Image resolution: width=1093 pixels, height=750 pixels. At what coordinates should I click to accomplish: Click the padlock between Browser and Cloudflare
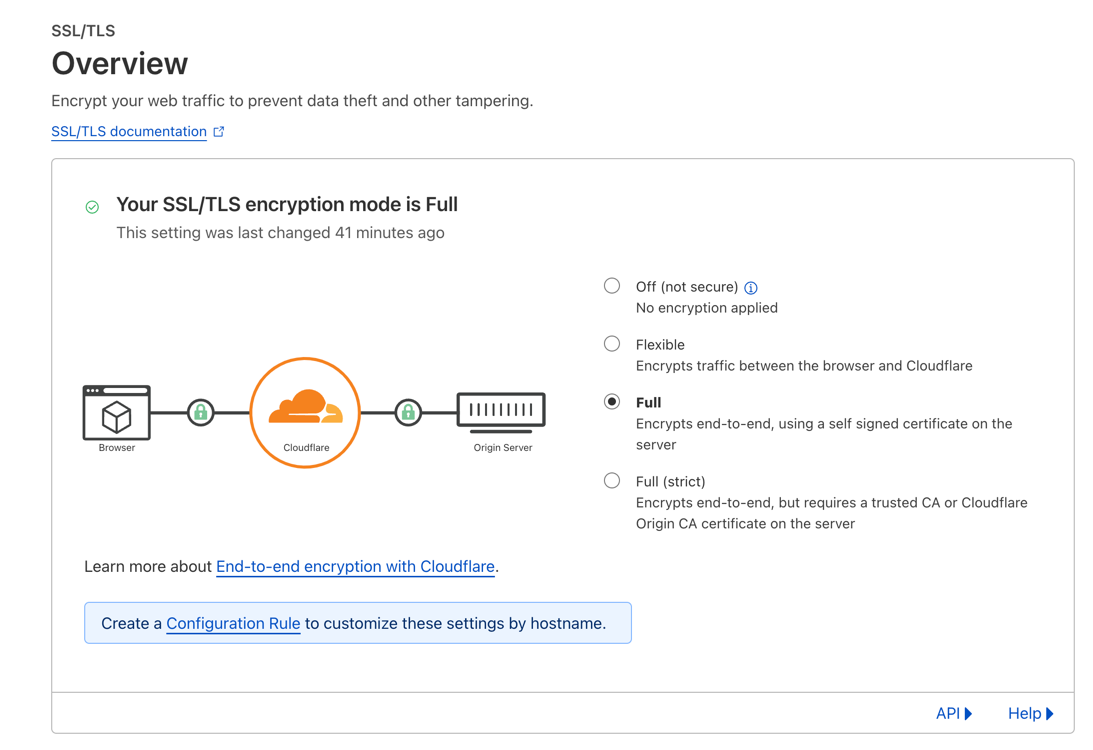point(200,410)
